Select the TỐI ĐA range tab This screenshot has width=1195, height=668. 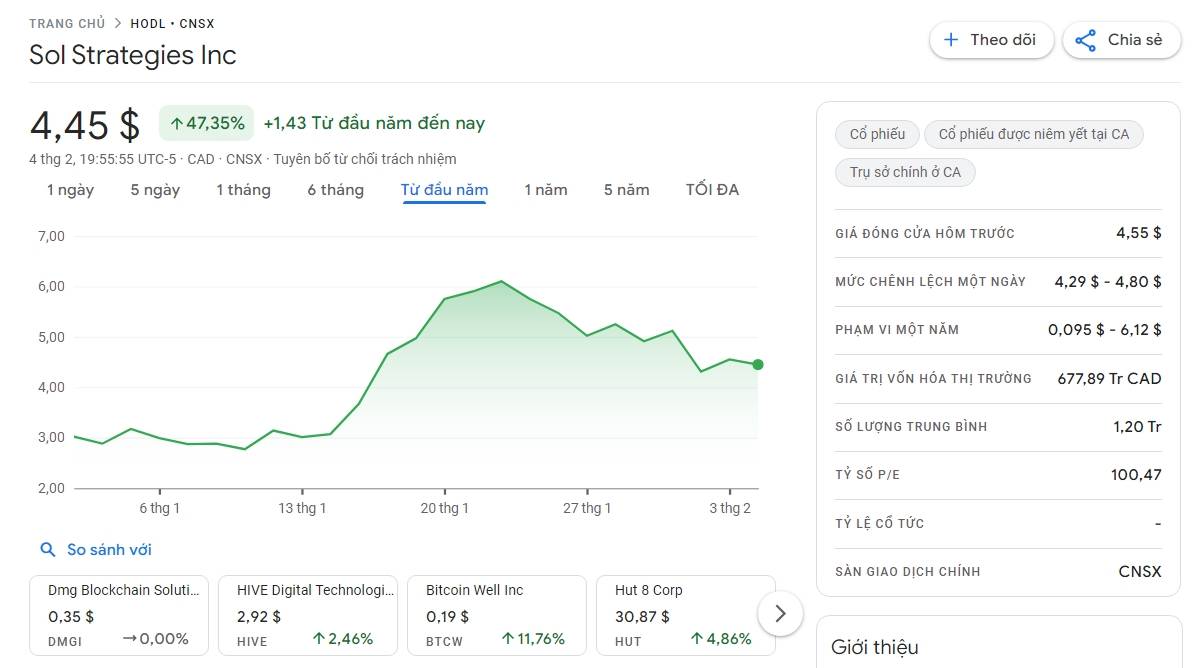(x=712, y=190)
